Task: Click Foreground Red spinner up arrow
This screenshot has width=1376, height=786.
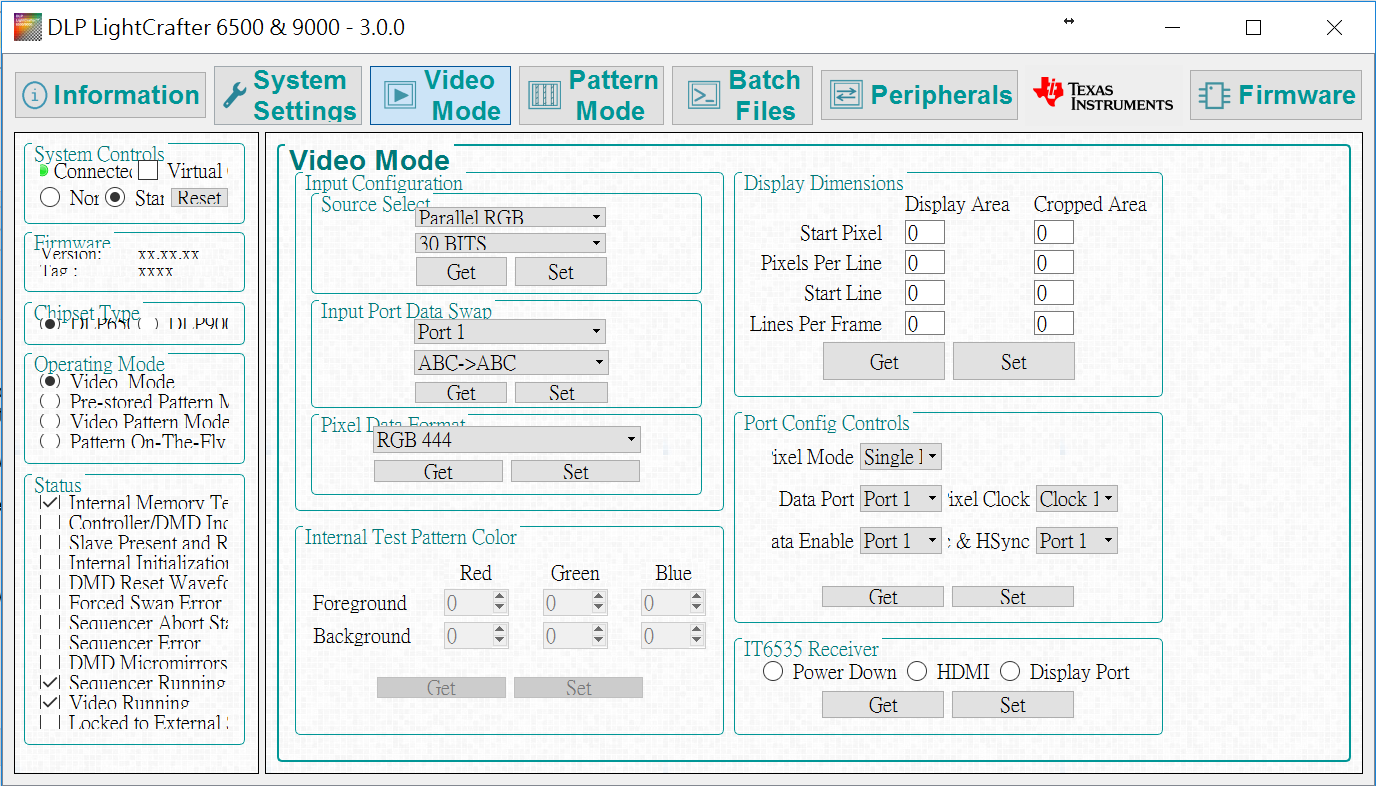Action: 500,597
